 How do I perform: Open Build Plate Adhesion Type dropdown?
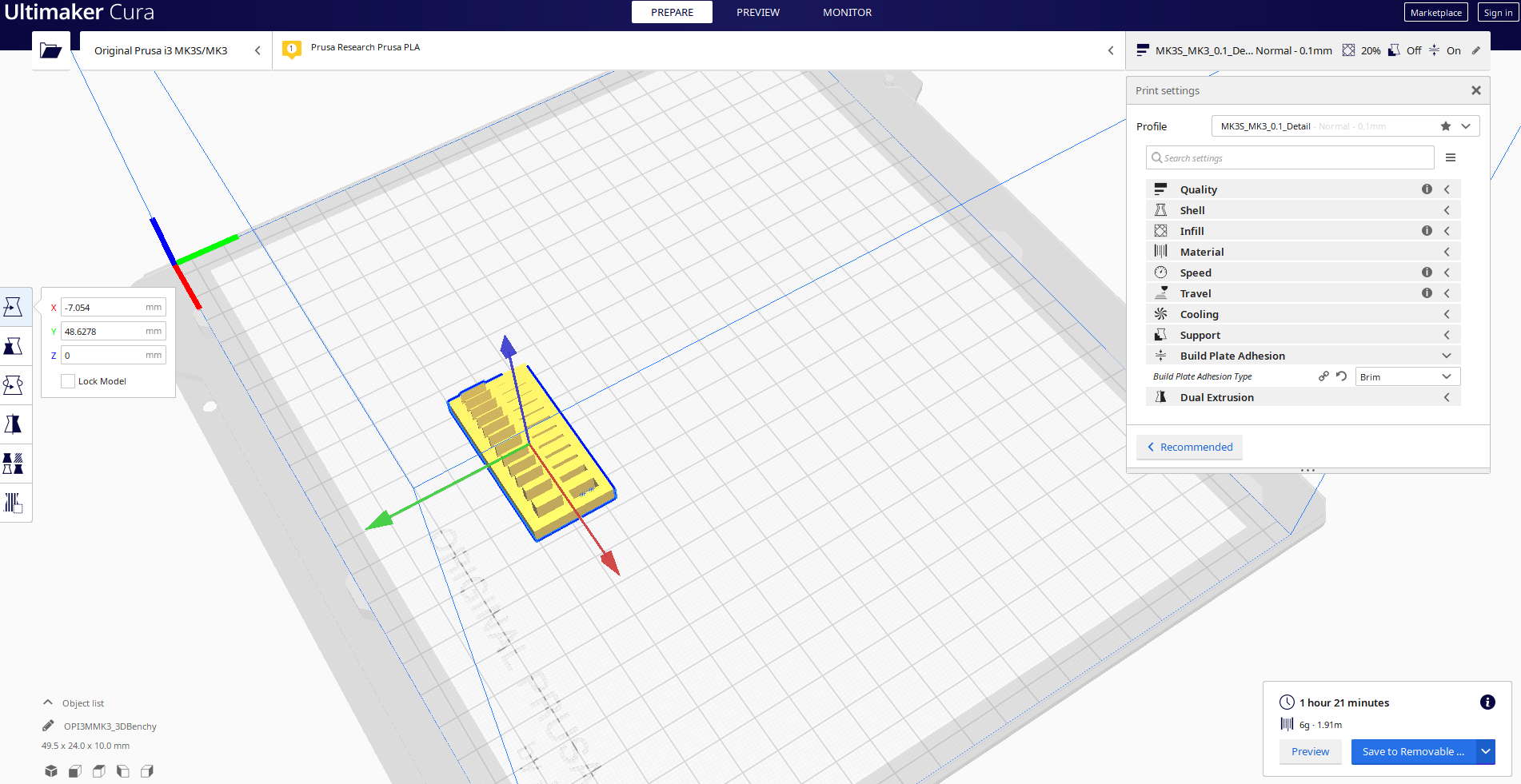(1407, 376)
